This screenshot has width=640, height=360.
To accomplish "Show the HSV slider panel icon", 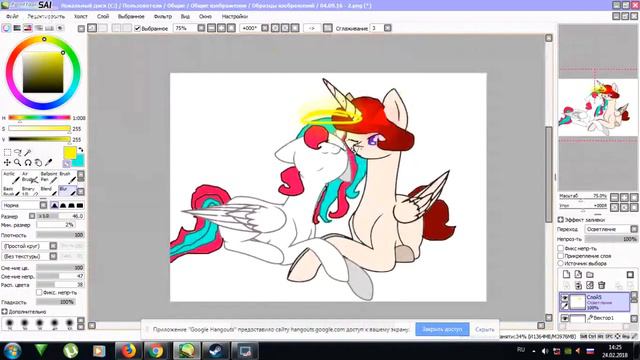I will (x=27, y=28).
